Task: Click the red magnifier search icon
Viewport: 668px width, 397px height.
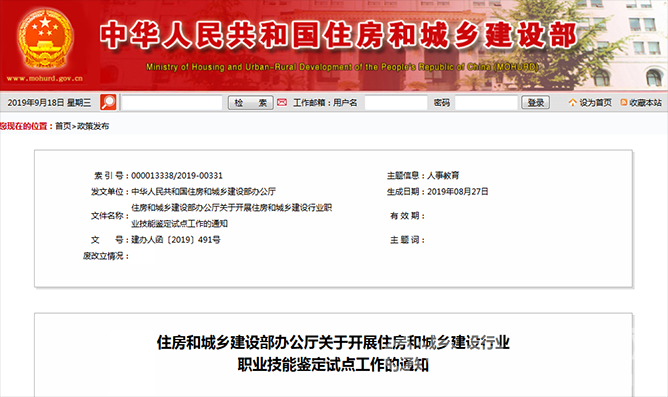Action: click(108, 102)
